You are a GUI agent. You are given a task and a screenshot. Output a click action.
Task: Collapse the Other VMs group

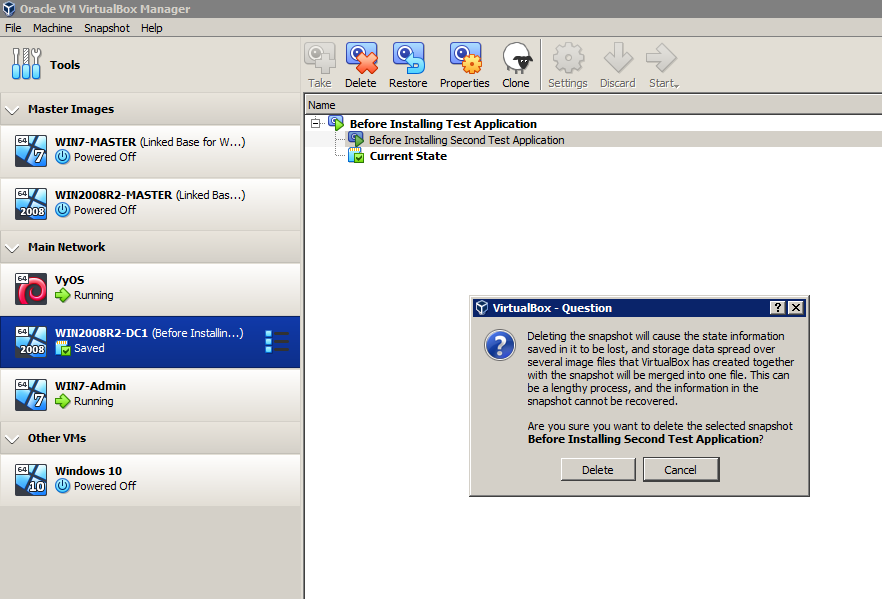click(12, 438)
